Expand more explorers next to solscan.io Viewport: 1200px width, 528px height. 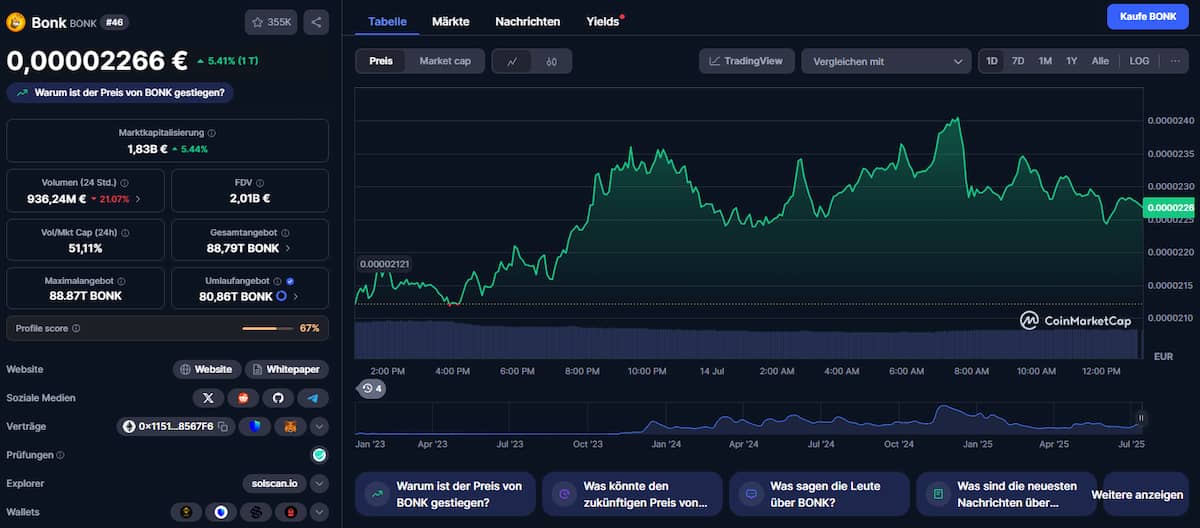319,484
